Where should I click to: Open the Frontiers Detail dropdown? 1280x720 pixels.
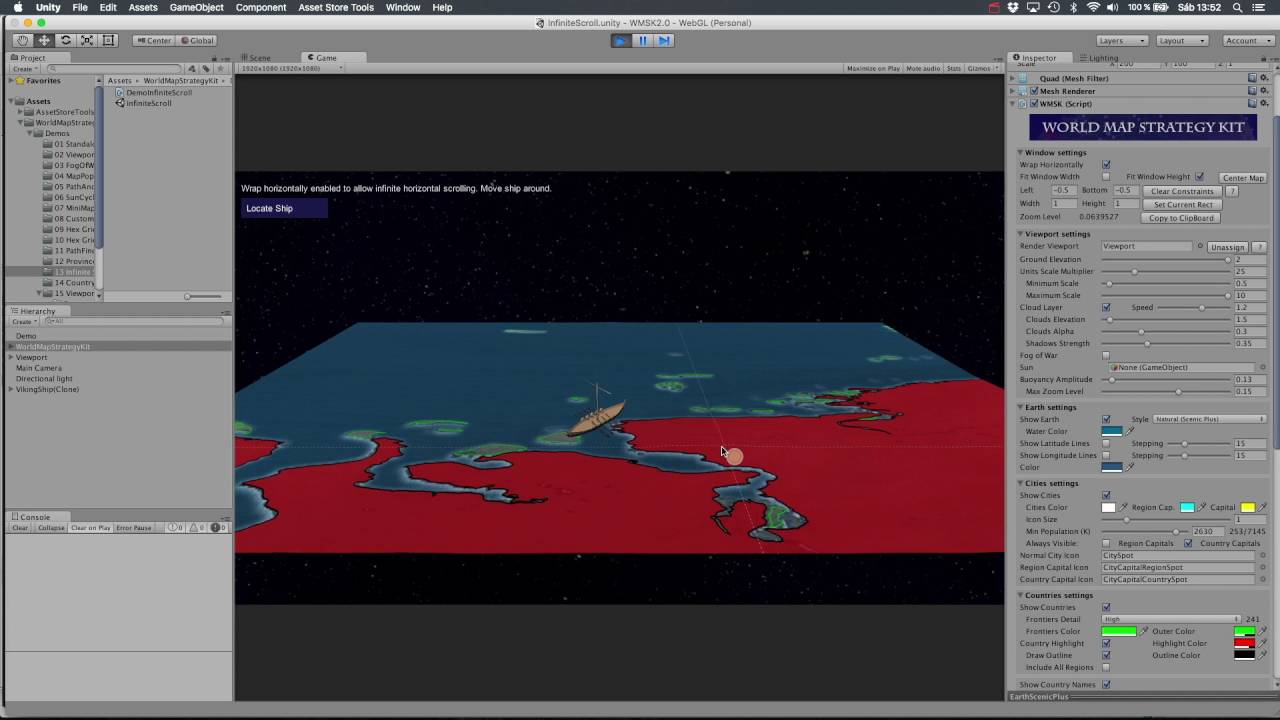pos(1170,620)
